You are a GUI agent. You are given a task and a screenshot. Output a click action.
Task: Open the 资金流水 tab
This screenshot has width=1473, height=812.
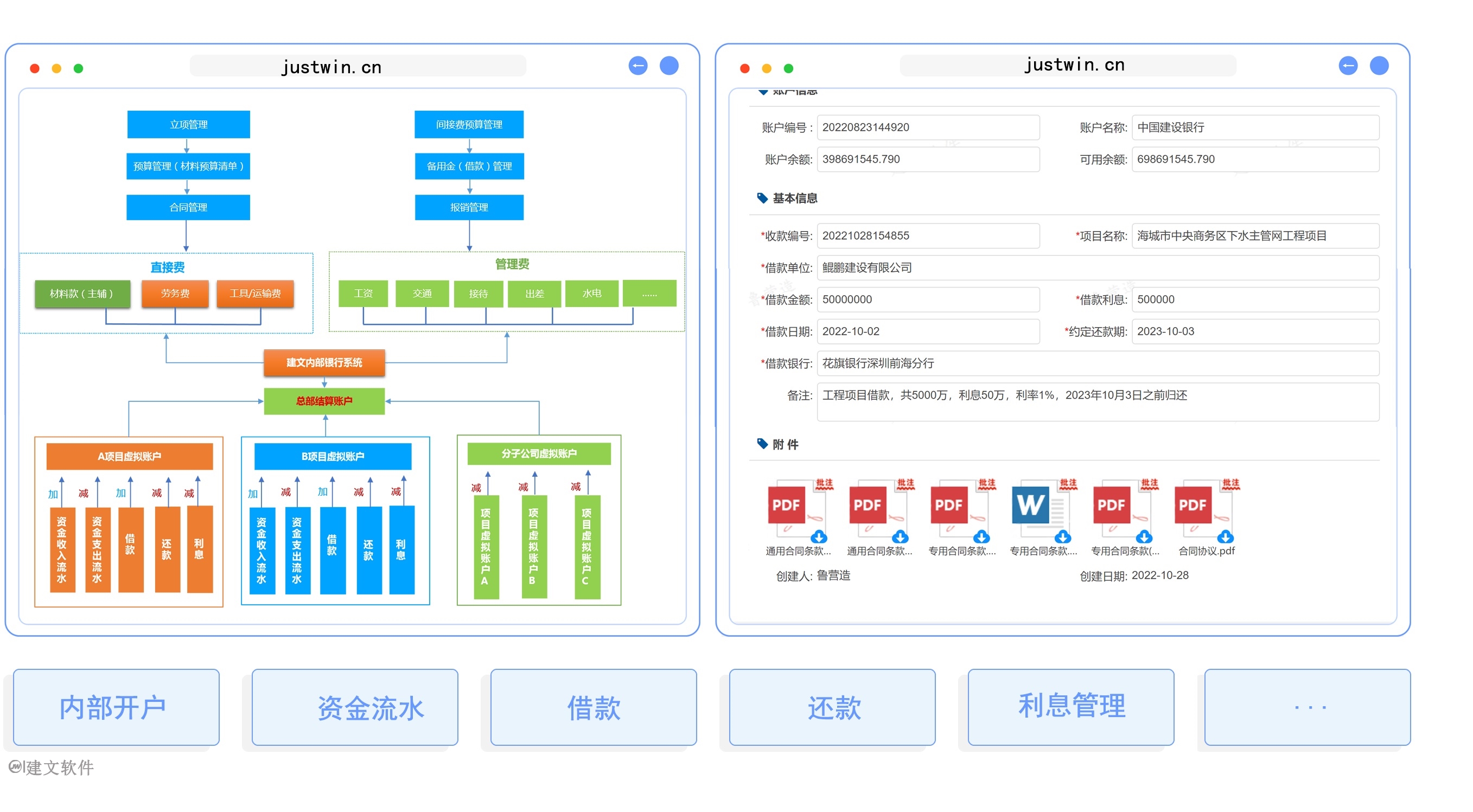point(354,707)
